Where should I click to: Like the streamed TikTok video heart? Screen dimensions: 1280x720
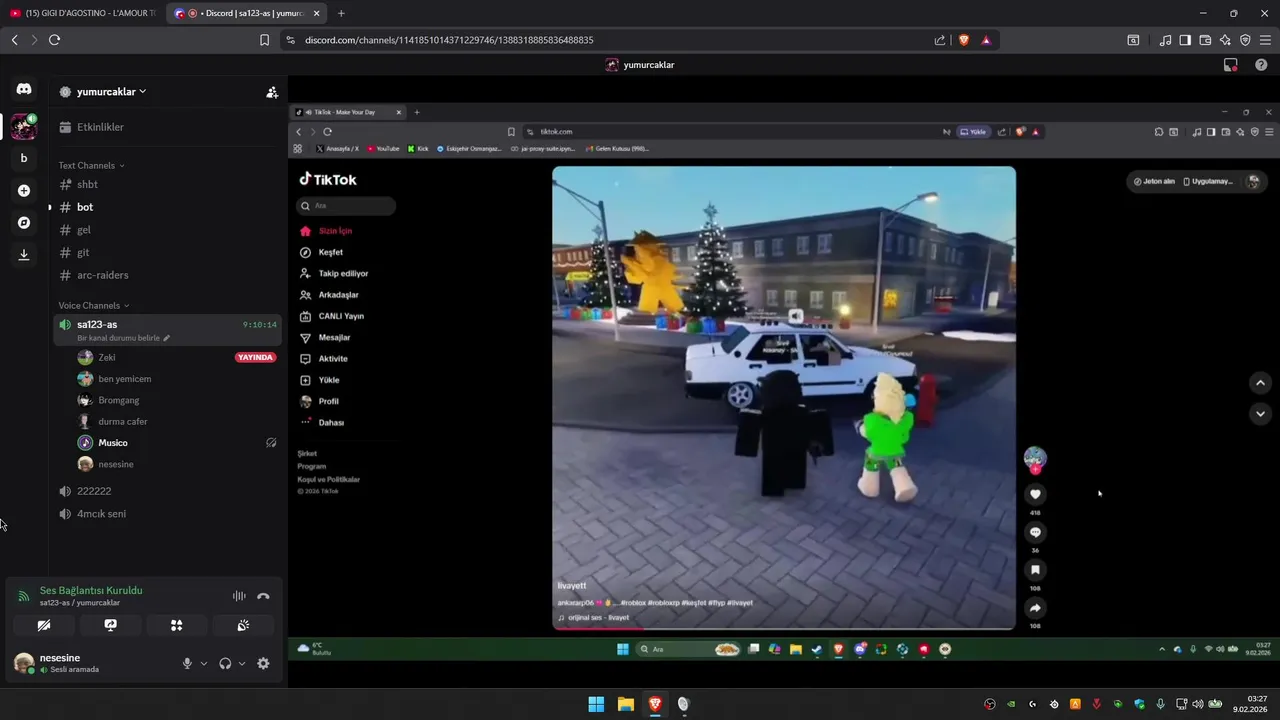click(1035, 494)
